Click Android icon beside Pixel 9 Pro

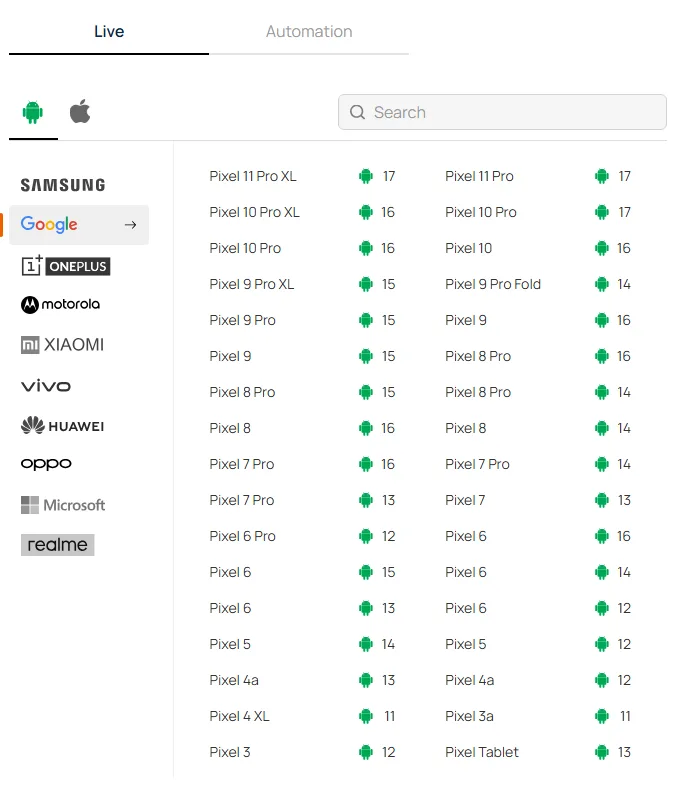(x=366, y=320)
